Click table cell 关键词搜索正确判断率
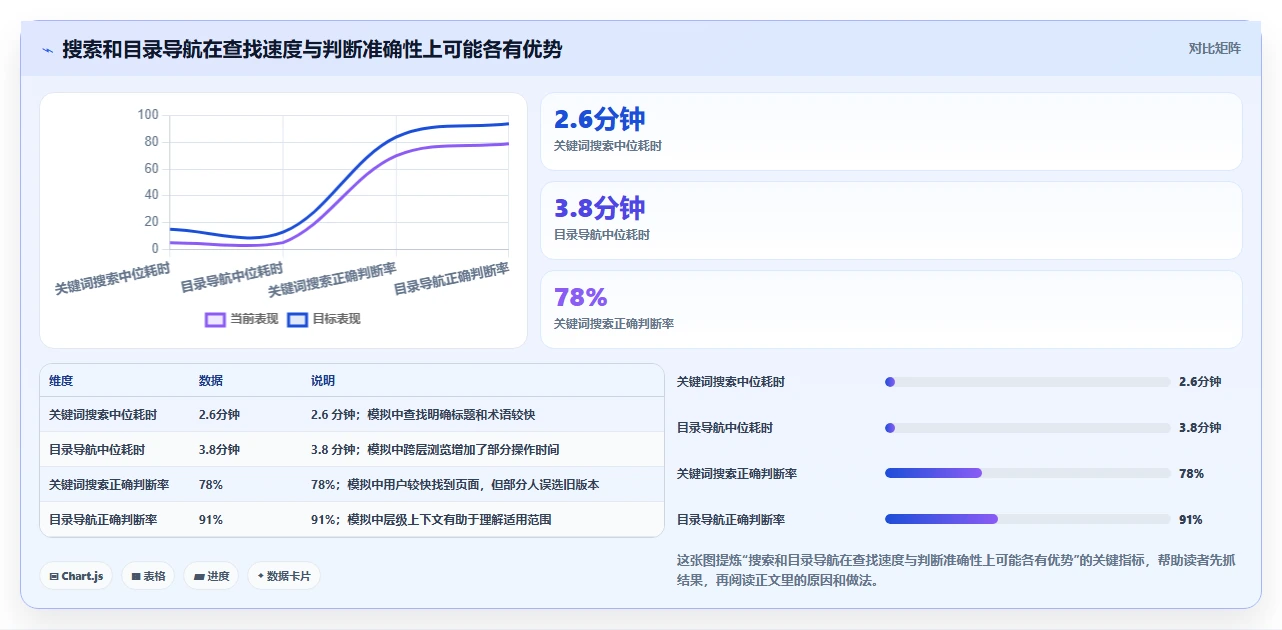Screen dimensions: 1282x630 pos(109,484)
